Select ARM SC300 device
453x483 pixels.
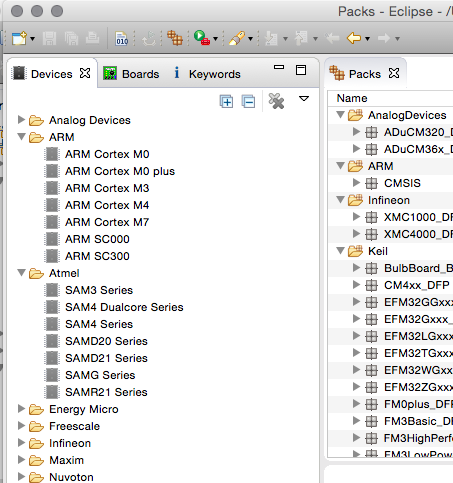97,256
